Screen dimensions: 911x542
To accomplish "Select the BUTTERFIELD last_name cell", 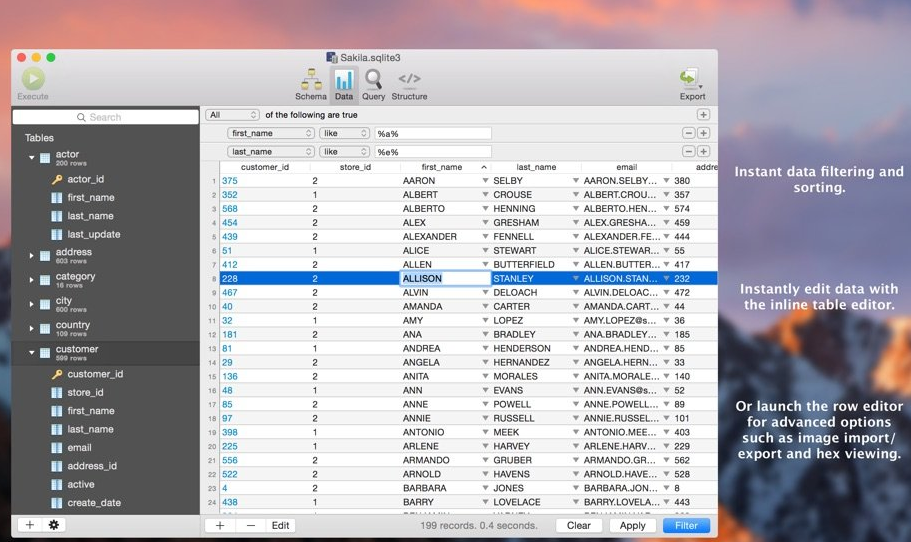I will pyautogui.click(x=524, y=264).
